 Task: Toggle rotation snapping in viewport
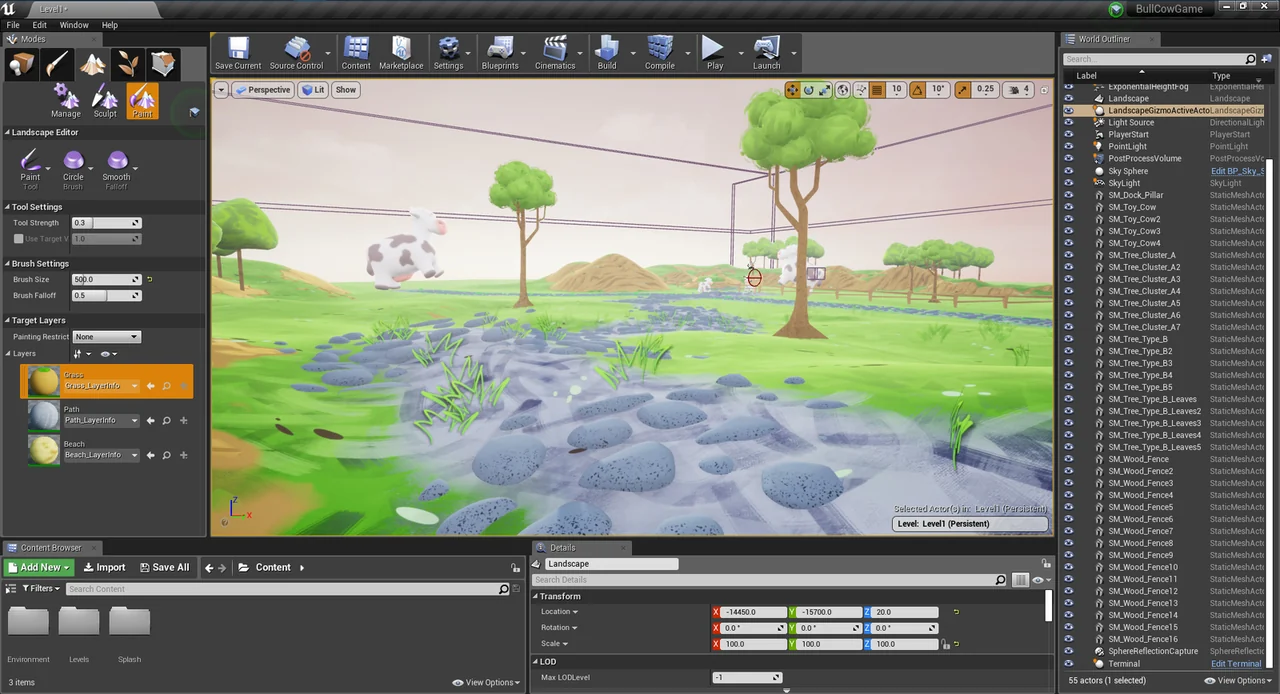tap(918, 90)
